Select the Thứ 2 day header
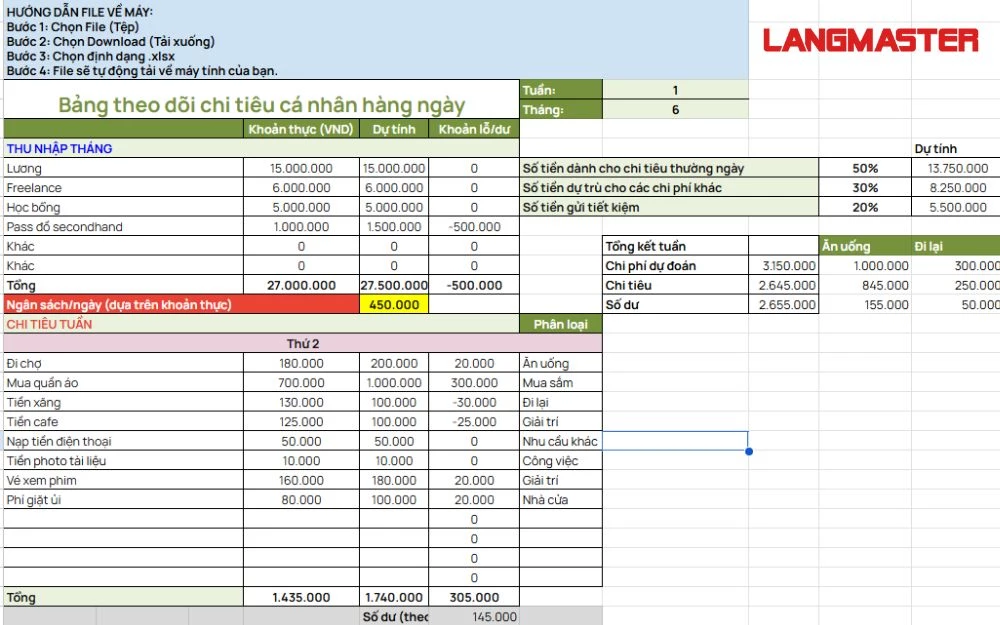 [x=302, y=344]
